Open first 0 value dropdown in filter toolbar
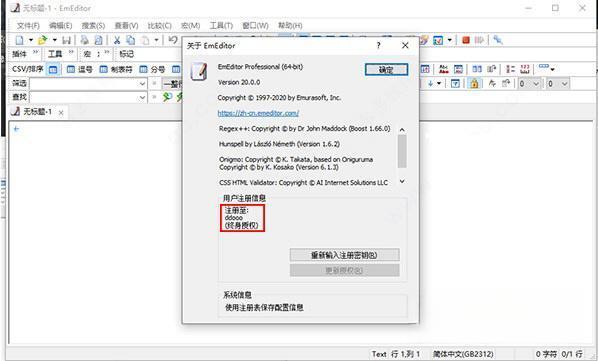The image size is (598, 361). click(536, 83)
